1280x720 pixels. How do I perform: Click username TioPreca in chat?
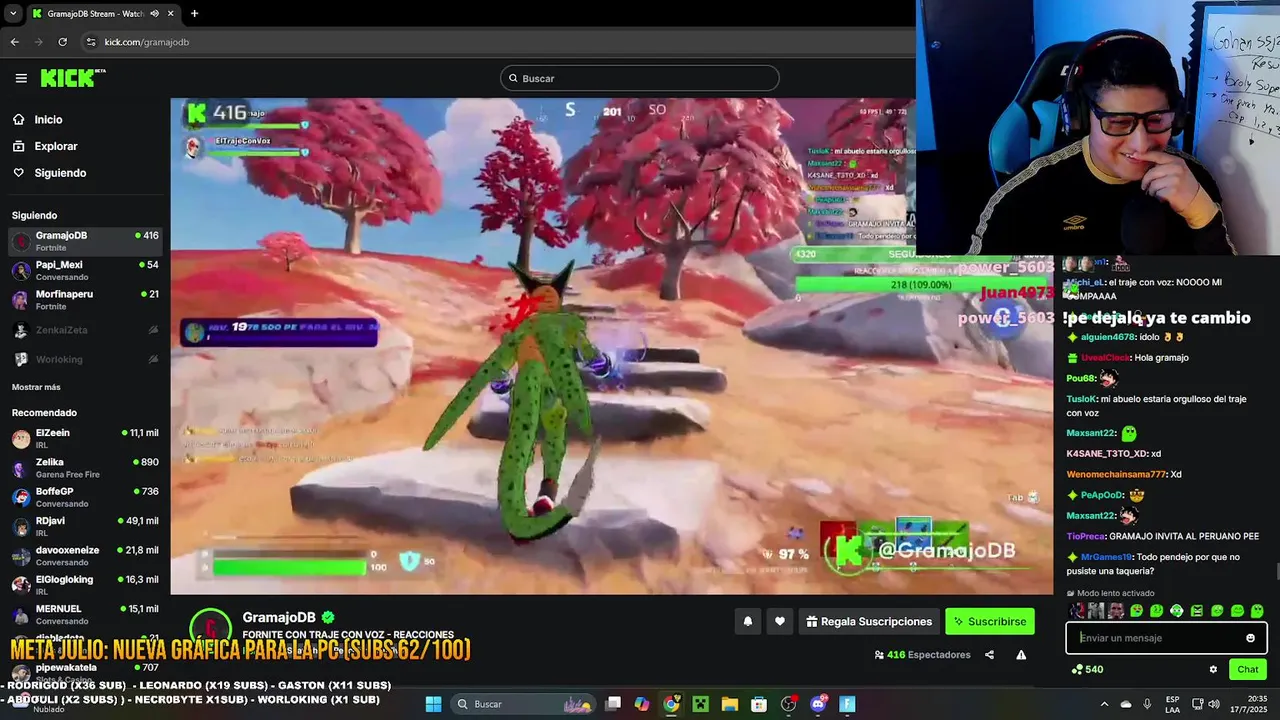point(1085,536)
